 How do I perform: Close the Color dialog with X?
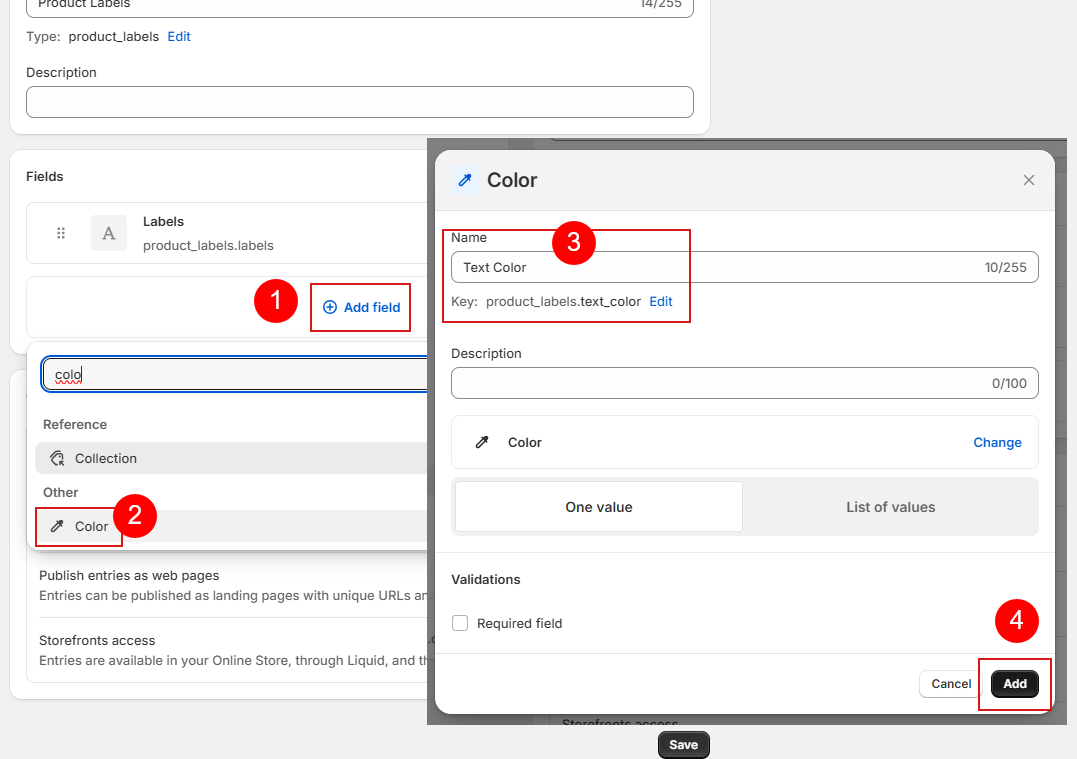(1028, 180)
